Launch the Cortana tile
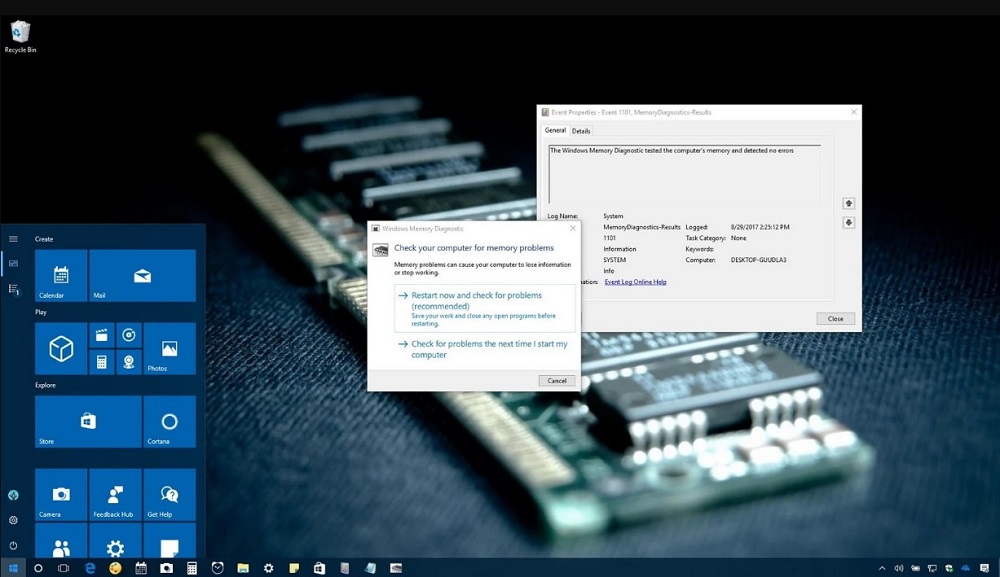This screenshot has width=1000, height=577. tap(170, 421)
